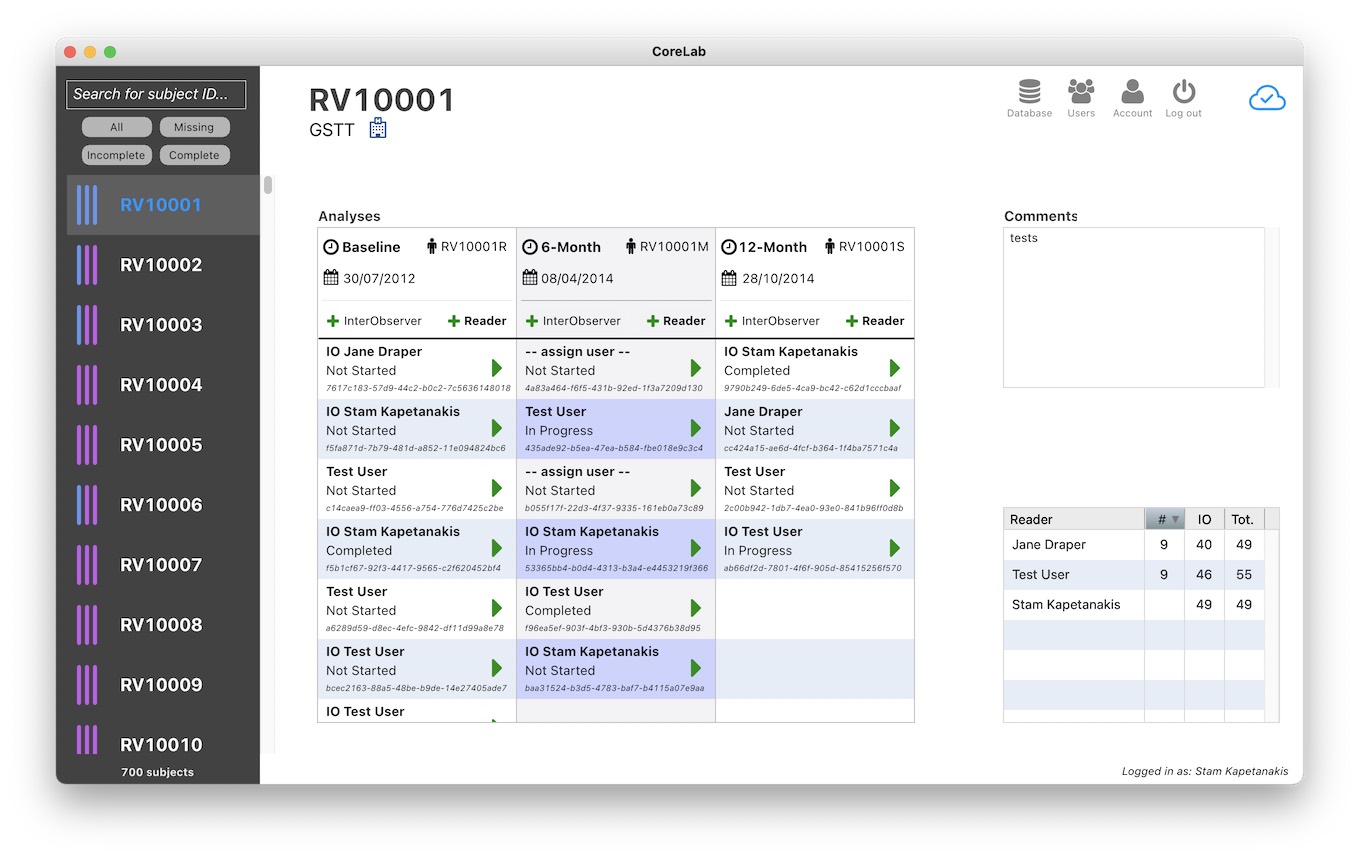
Task: Click the Baseline calendar date icon
Action: pos(331,278)
